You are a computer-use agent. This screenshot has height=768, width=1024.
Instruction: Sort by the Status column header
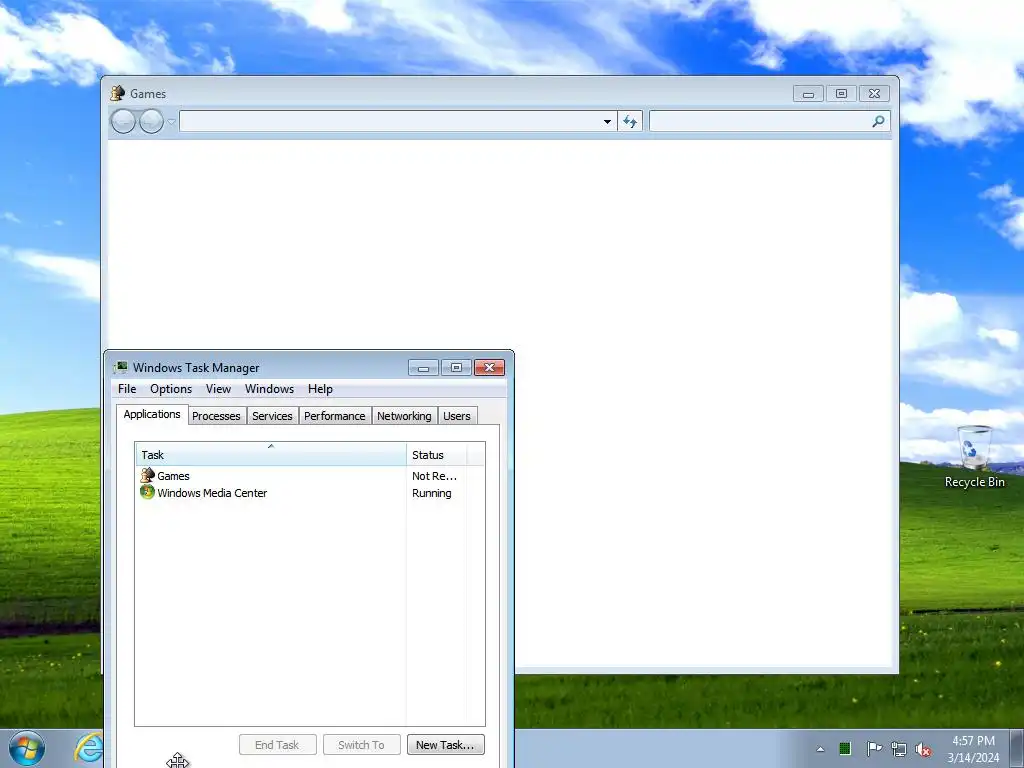(436, 455)
